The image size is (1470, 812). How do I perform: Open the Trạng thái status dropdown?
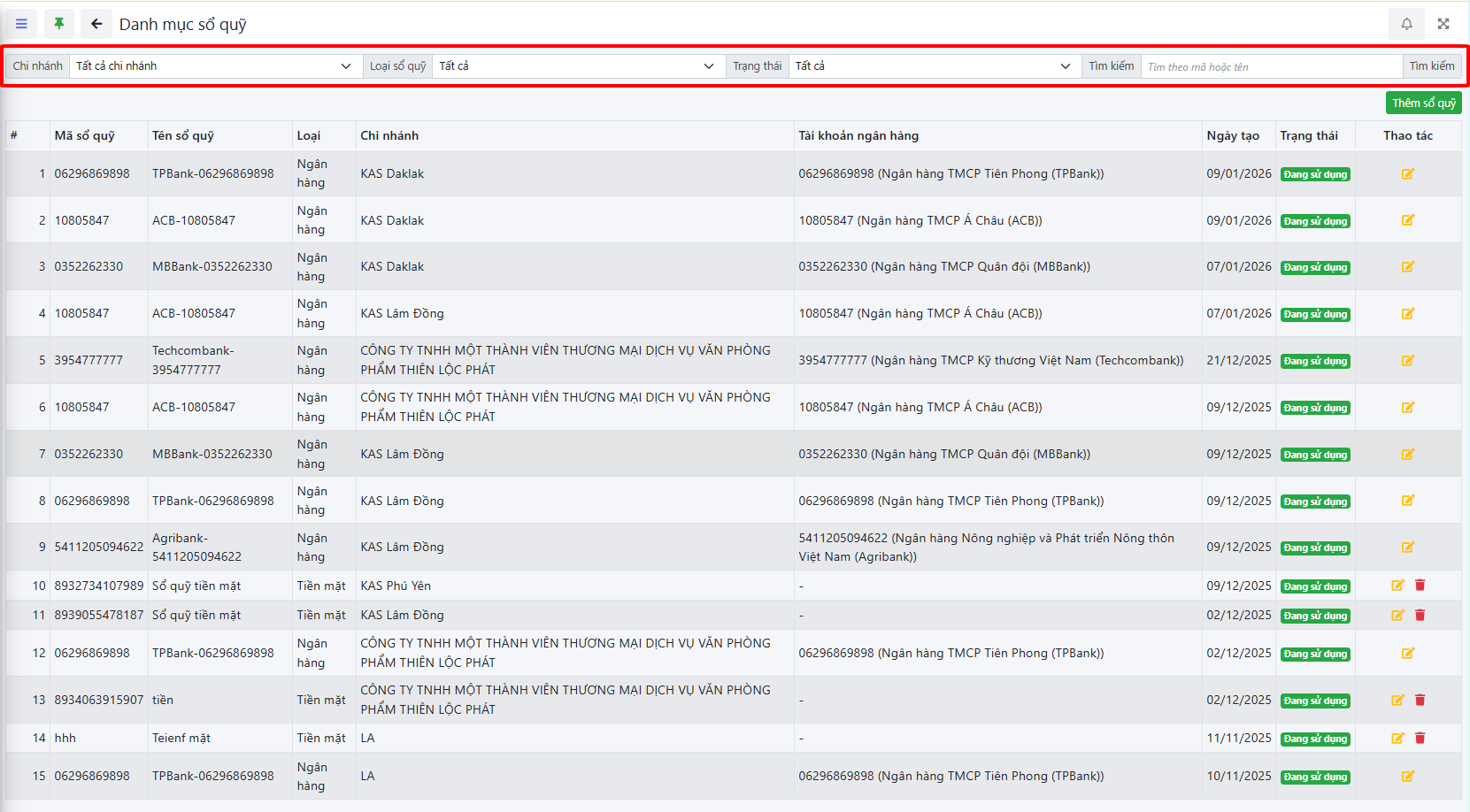(x=933, y=66)
